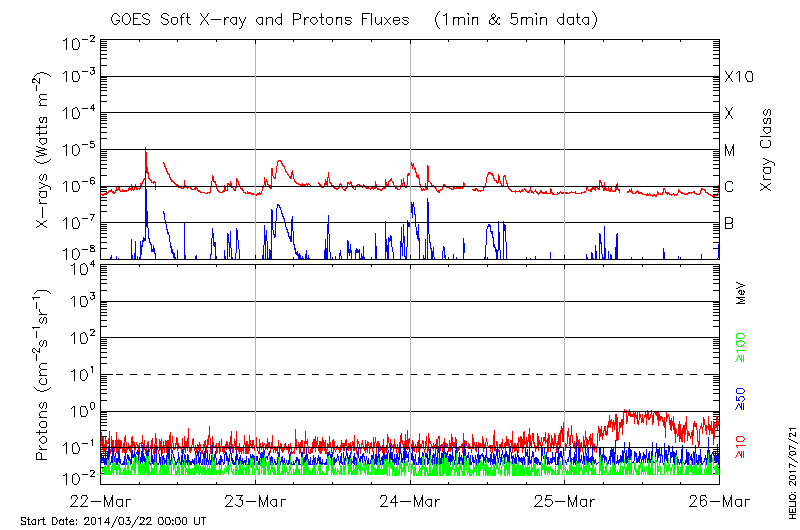Click the blue ≥50 MeV legend label

click(742, 398)
